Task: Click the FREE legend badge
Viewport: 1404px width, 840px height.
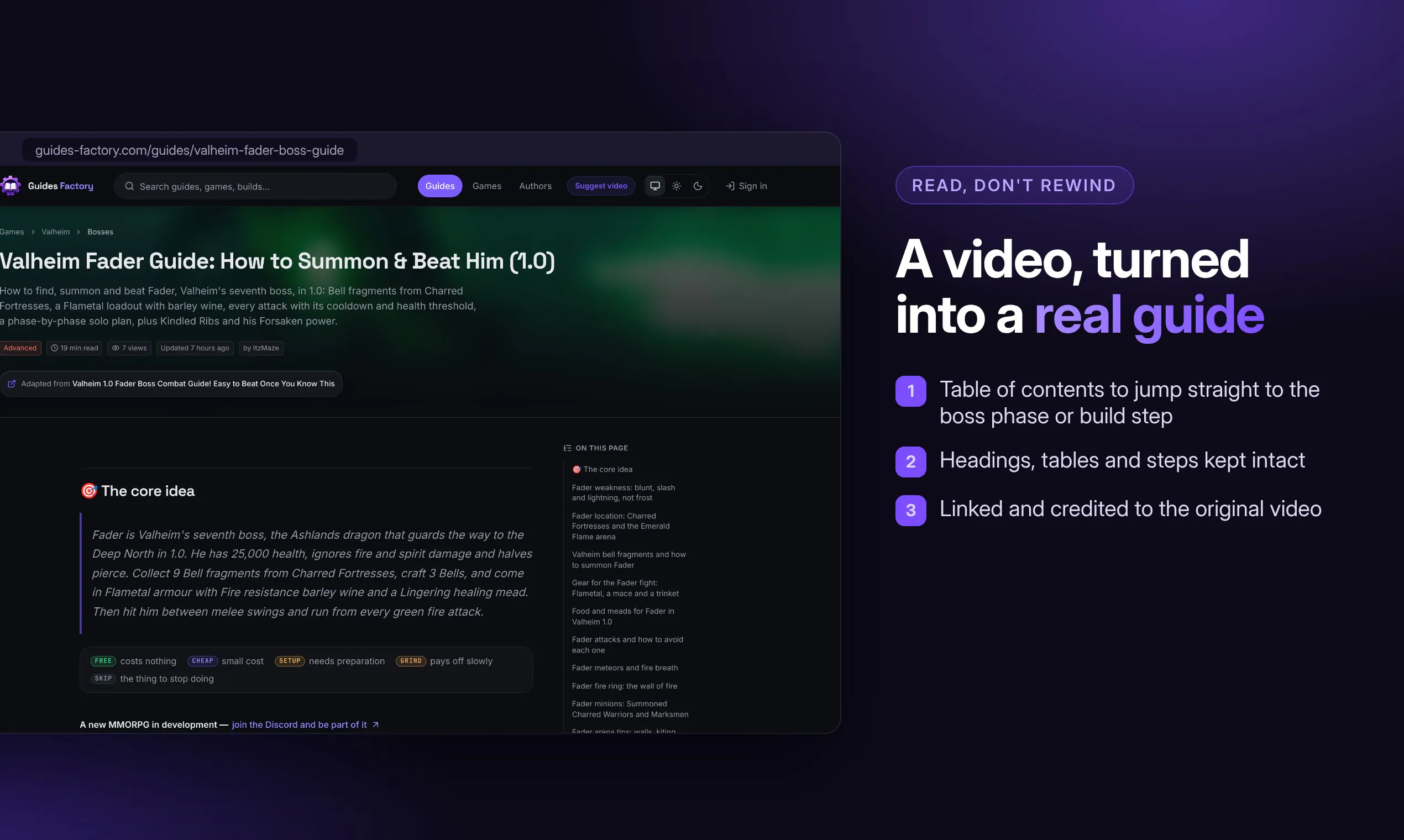Action: 103,660
